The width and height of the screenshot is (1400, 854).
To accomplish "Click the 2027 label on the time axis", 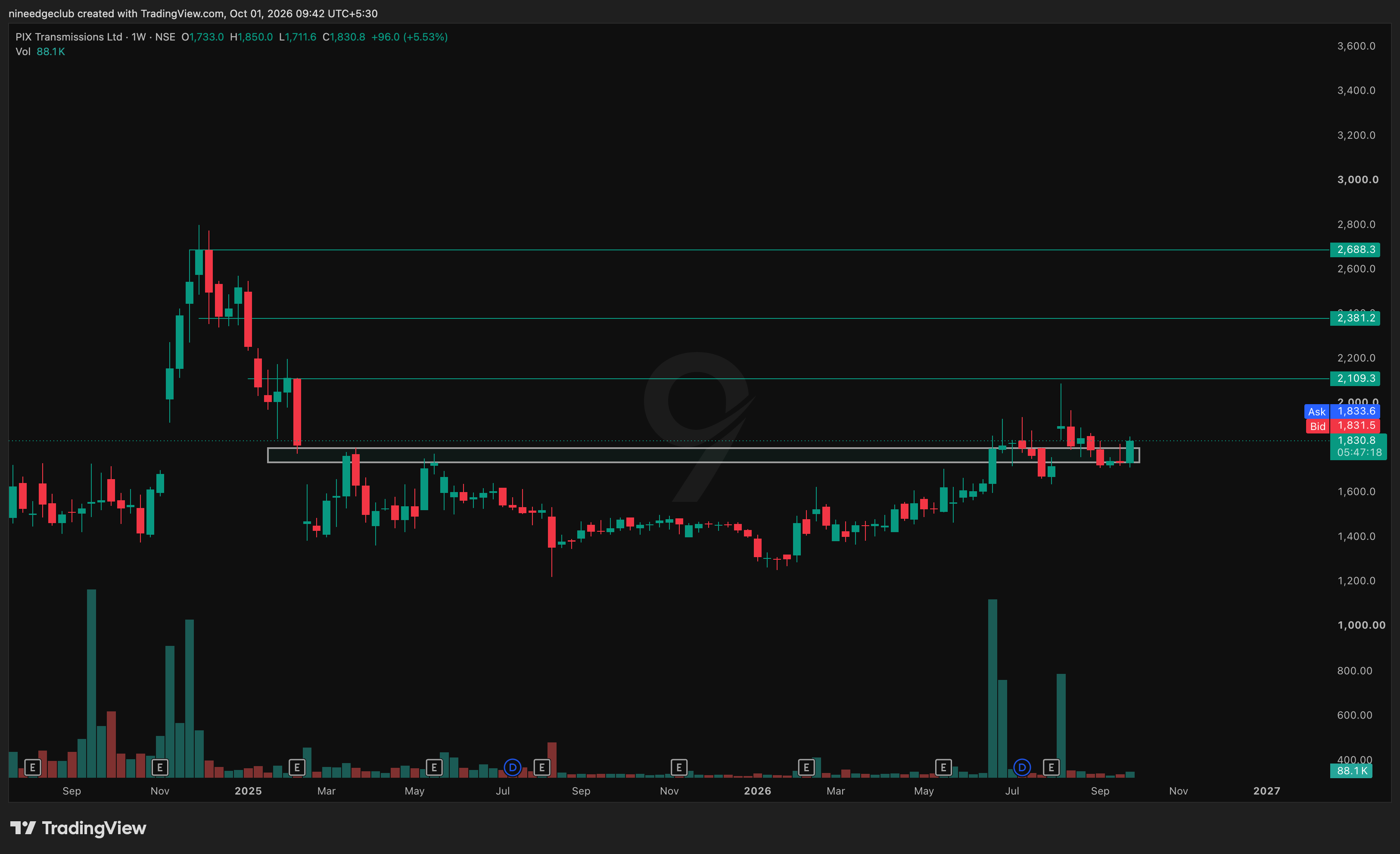I will 1266,791.
